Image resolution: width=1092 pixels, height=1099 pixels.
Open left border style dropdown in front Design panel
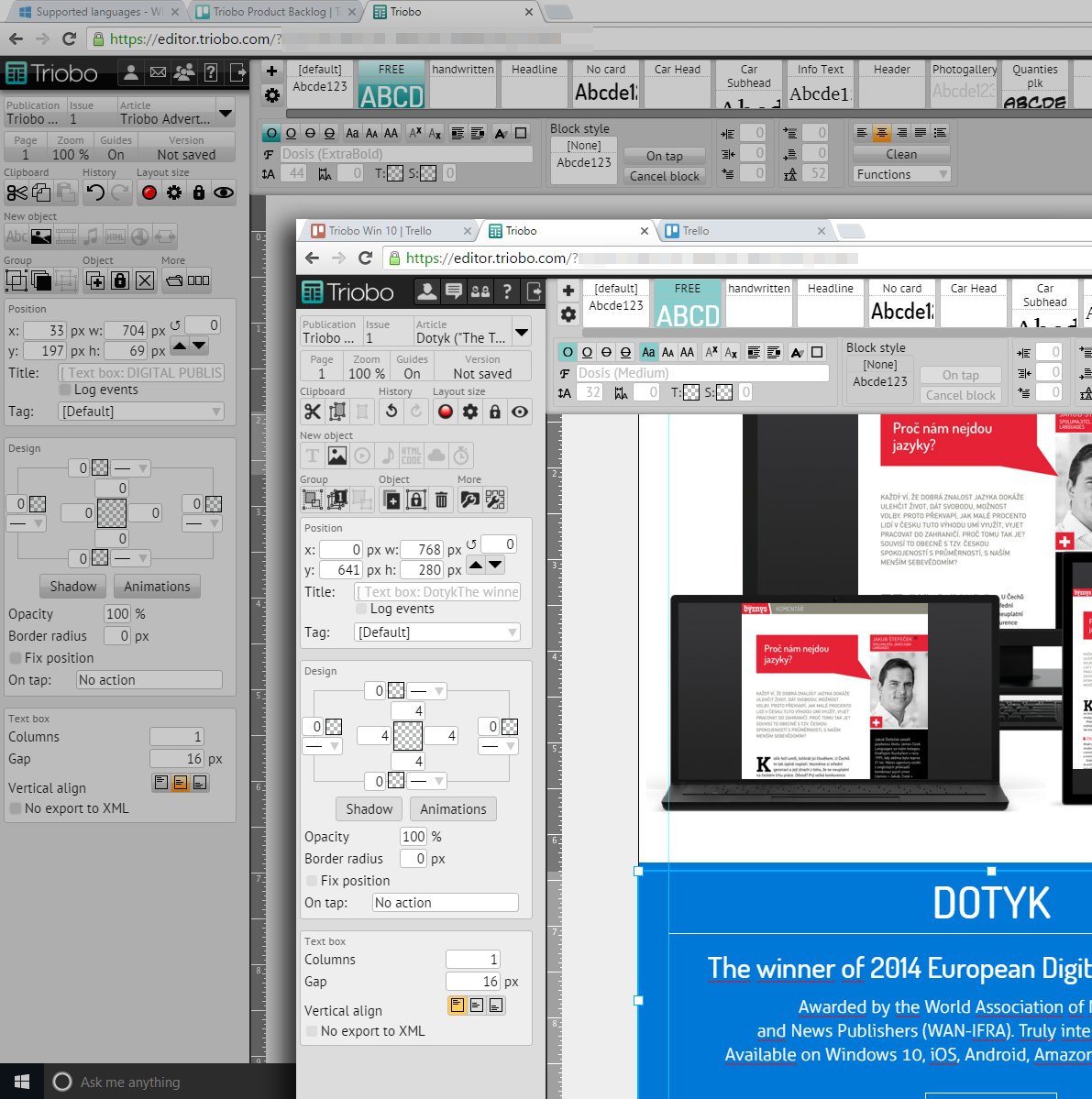(x=323, y=746)
